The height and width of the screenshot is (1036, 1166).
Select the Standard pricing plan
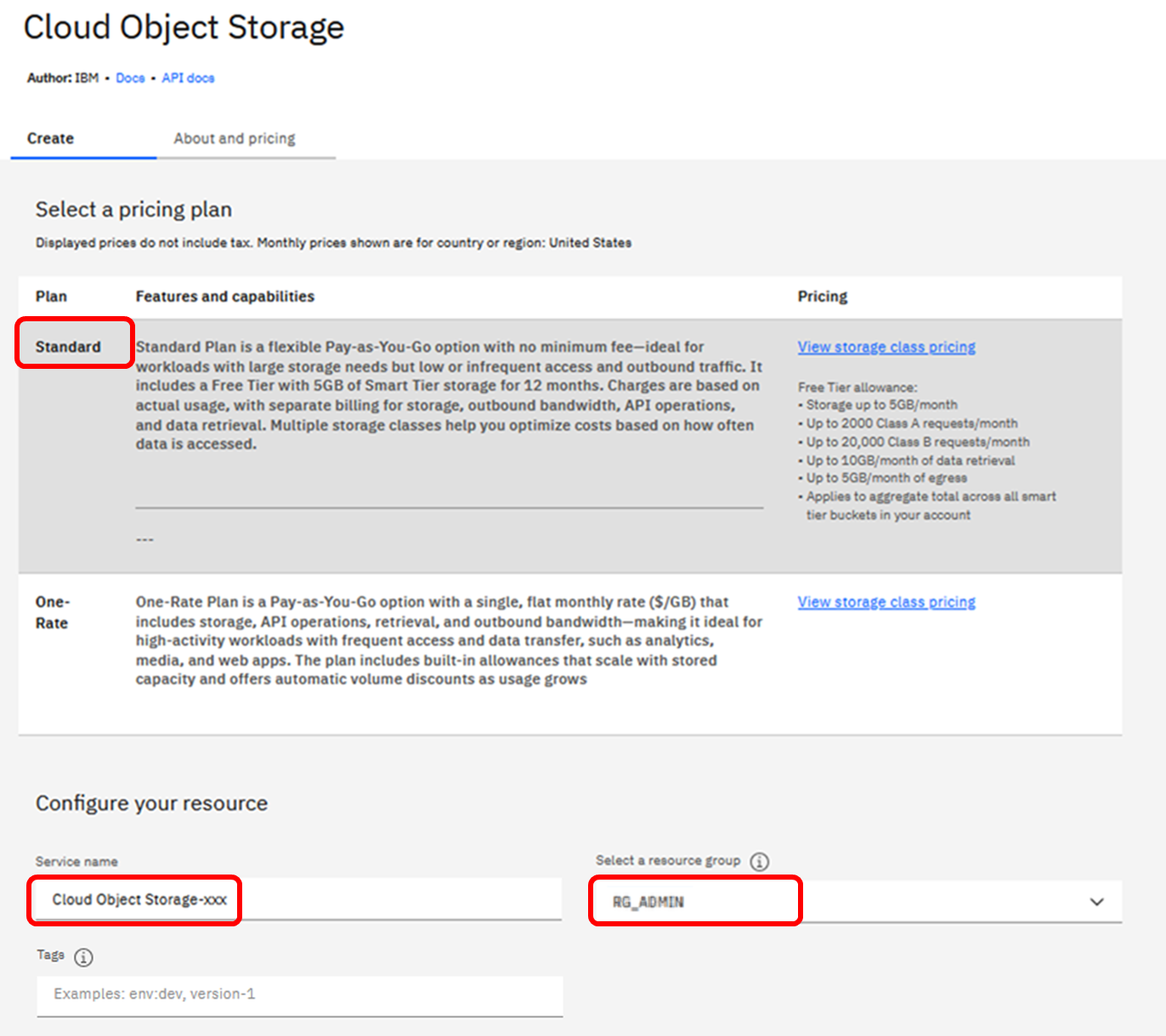pyautogui.click(x=68, y=347)
